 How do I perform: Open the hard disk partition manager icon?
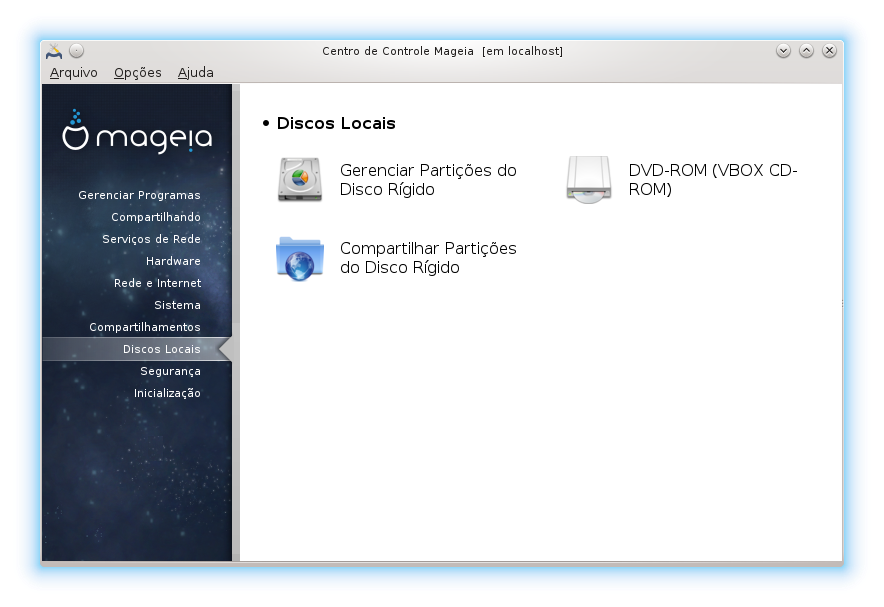299,180
